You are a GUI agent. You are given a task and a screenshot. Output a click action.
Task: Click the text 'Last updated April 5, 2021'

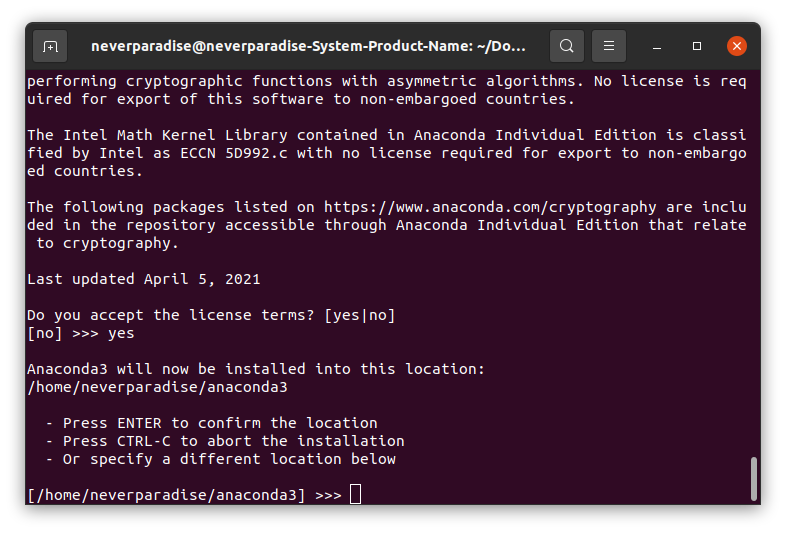pos(144,279)
